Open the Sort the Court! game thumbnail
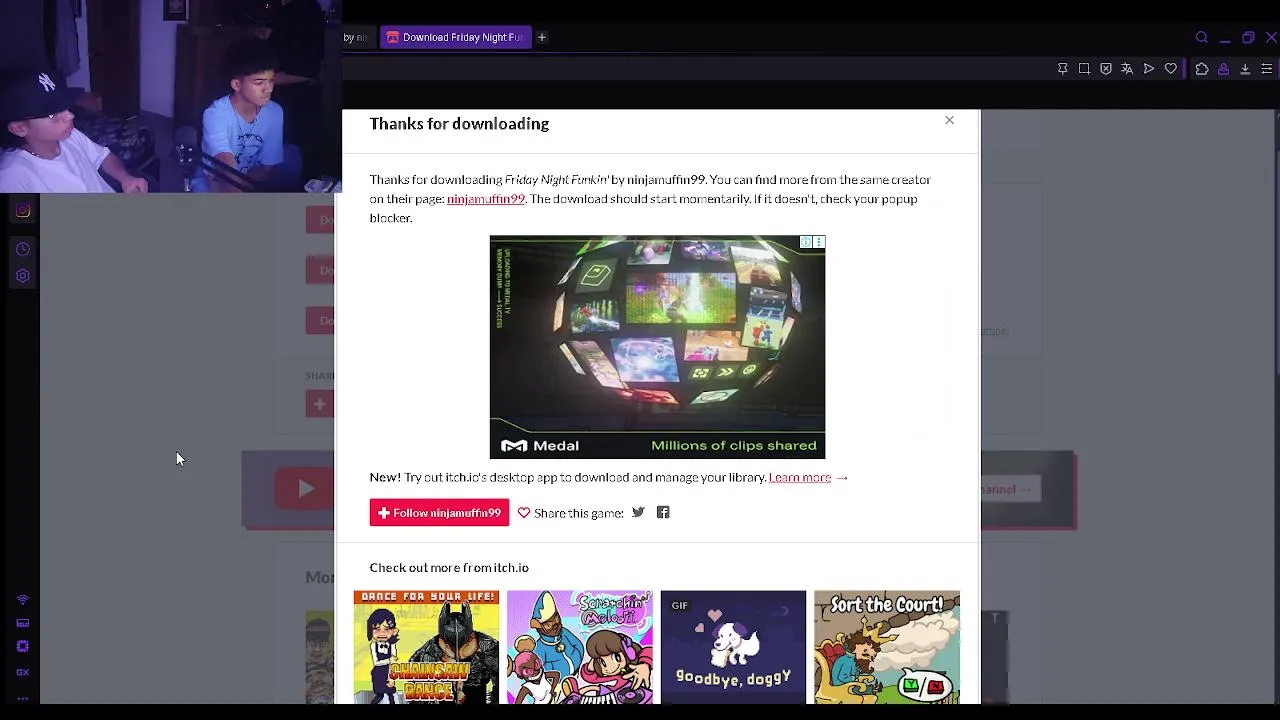Image resolution: width=1280 pixels, height=720 pixels. pos(887,647)
